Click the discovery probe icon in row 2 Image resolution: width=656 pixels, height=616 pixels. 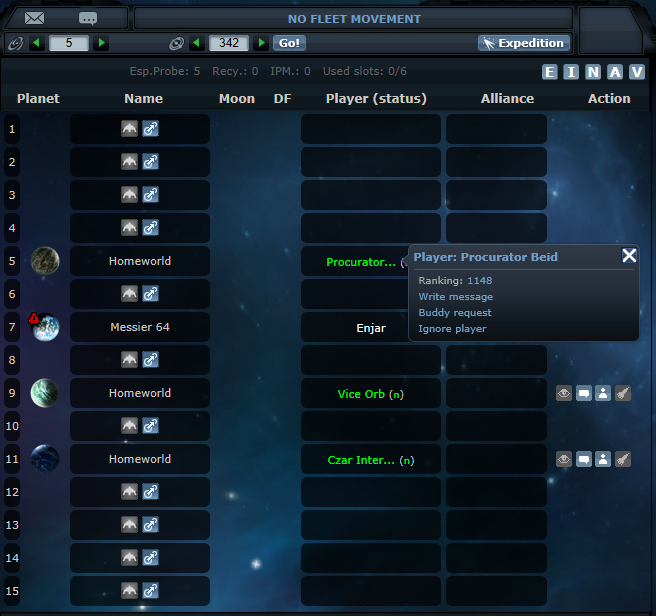click(x=151, y=162)
